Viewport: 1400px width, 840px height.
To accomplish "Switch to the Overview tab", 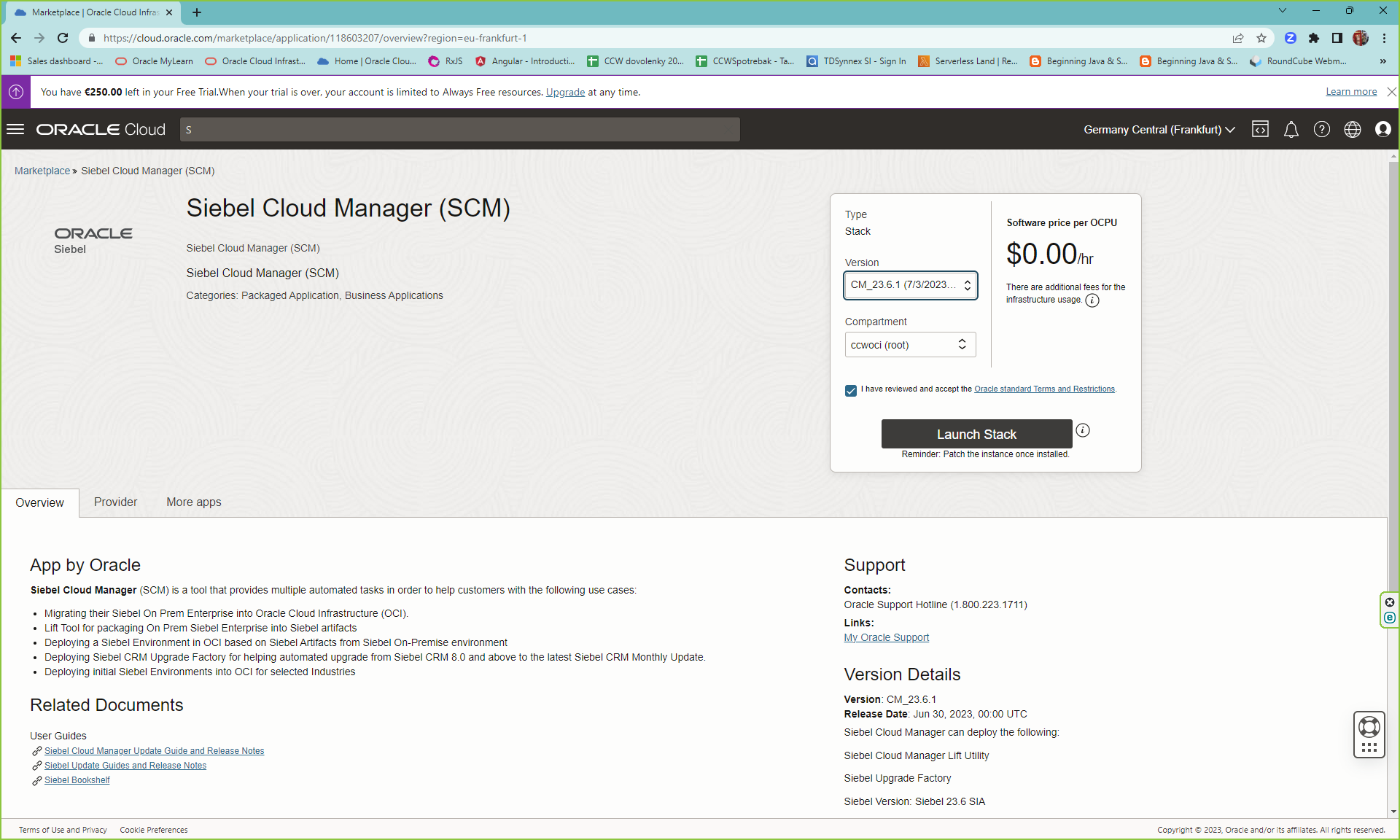I will pos(40,503).
